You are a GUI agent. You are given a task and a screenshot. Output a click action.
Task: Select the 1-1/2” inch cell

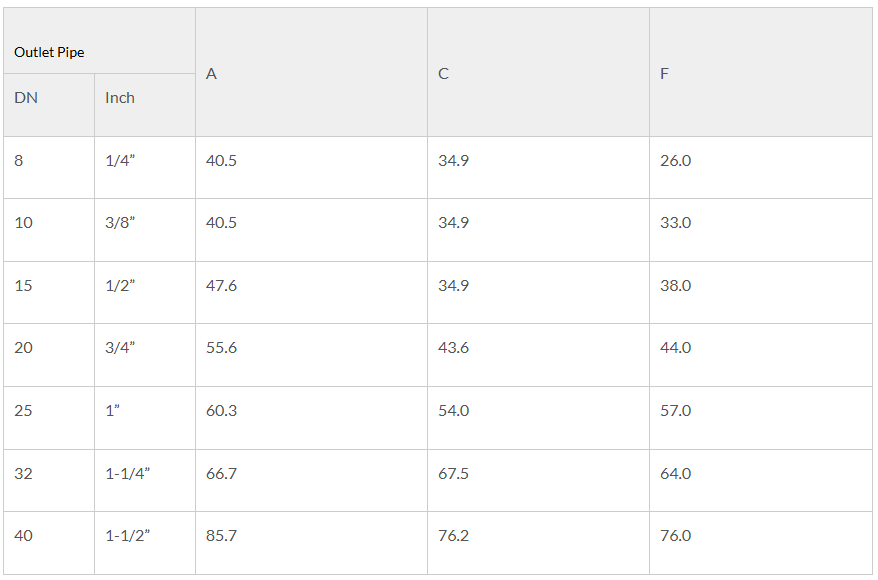point(144,543)
